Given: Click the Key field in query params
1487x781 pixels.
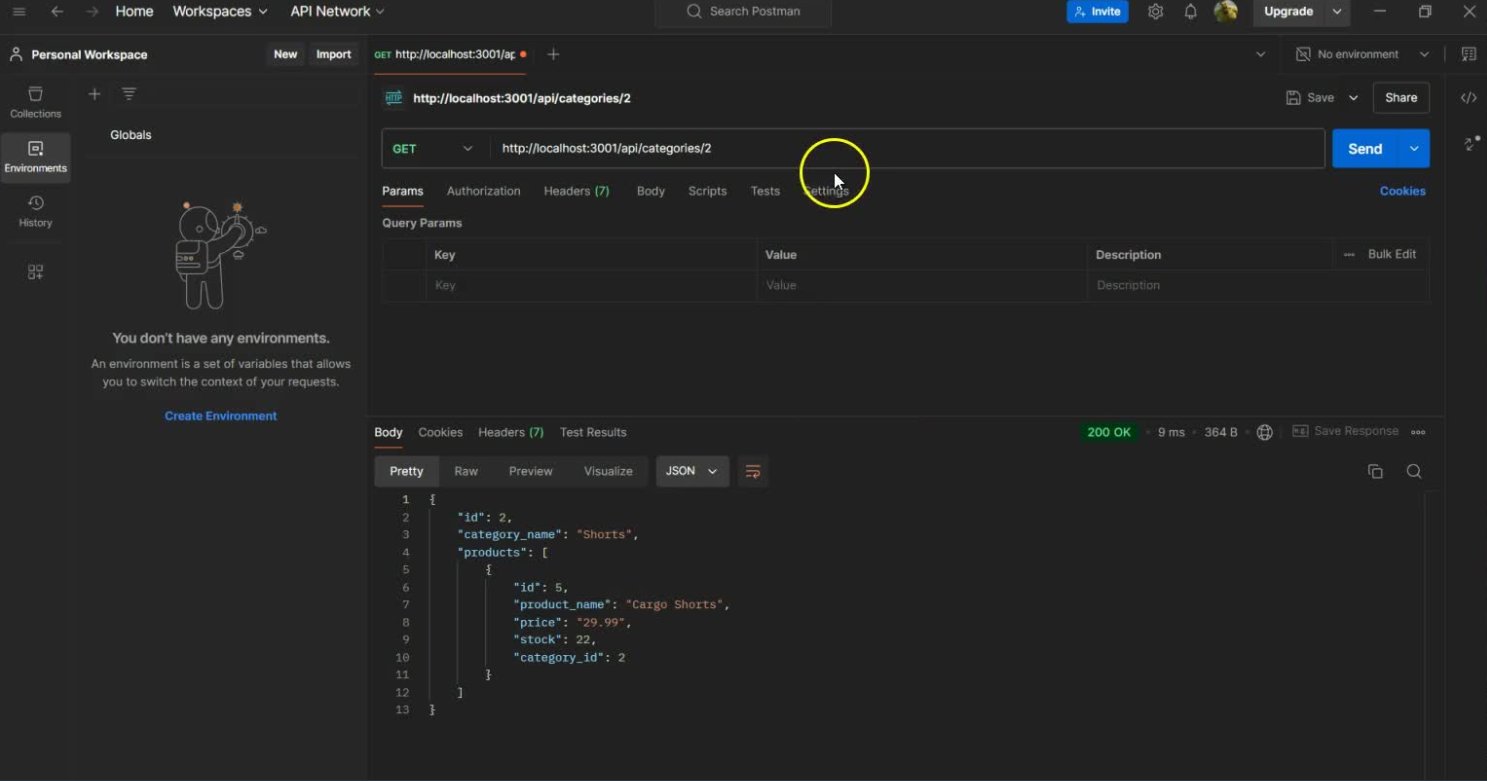Looking at the screenshot, I should point(590,285).
